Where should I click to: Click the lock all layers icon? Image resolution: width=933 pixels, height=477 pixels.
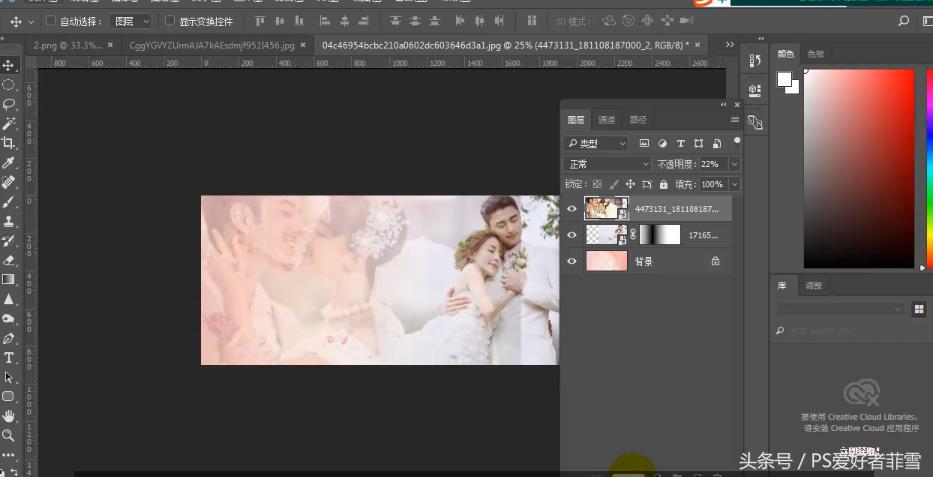[x=664, y=185]
